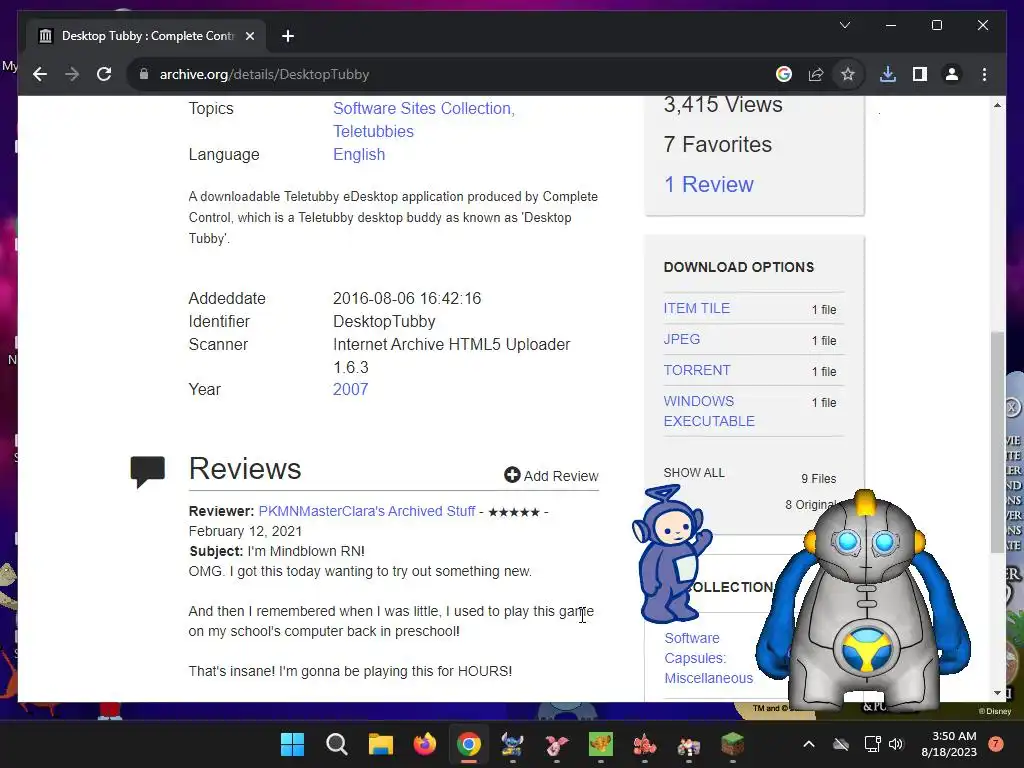Bookmark this page with the star

click(848, 74)
